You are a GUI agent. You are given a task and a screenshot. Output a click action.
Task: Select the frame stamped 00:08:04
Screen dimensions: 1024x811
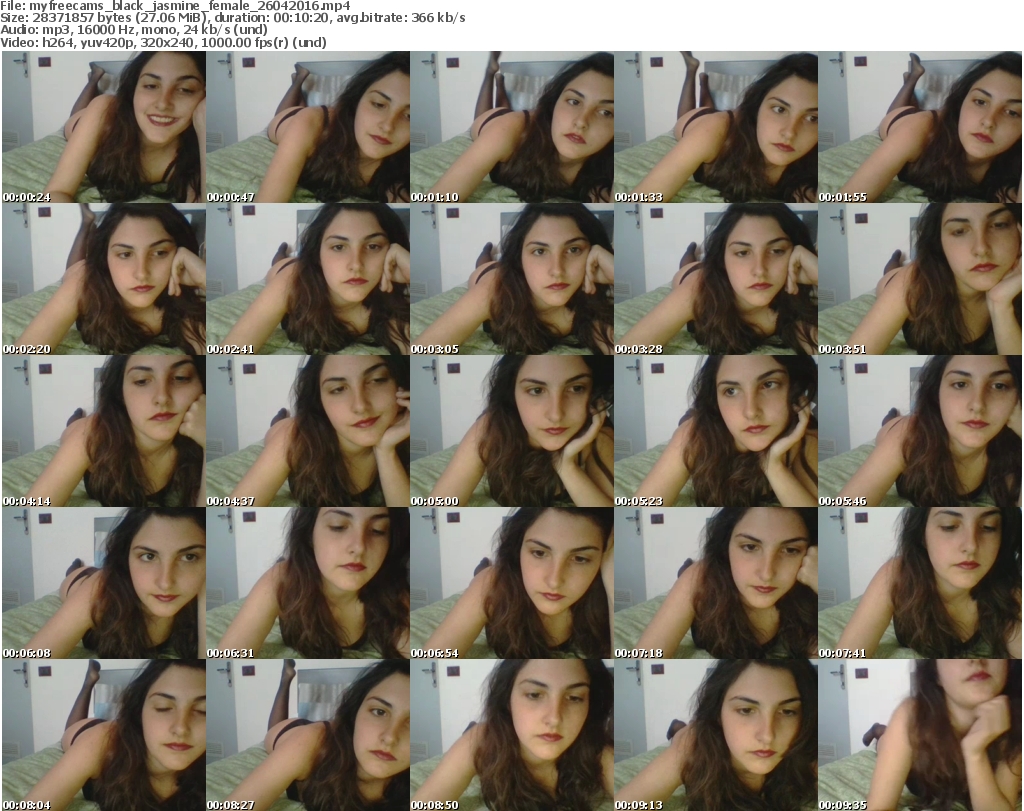pyautogui.click(x=104, y=735)
